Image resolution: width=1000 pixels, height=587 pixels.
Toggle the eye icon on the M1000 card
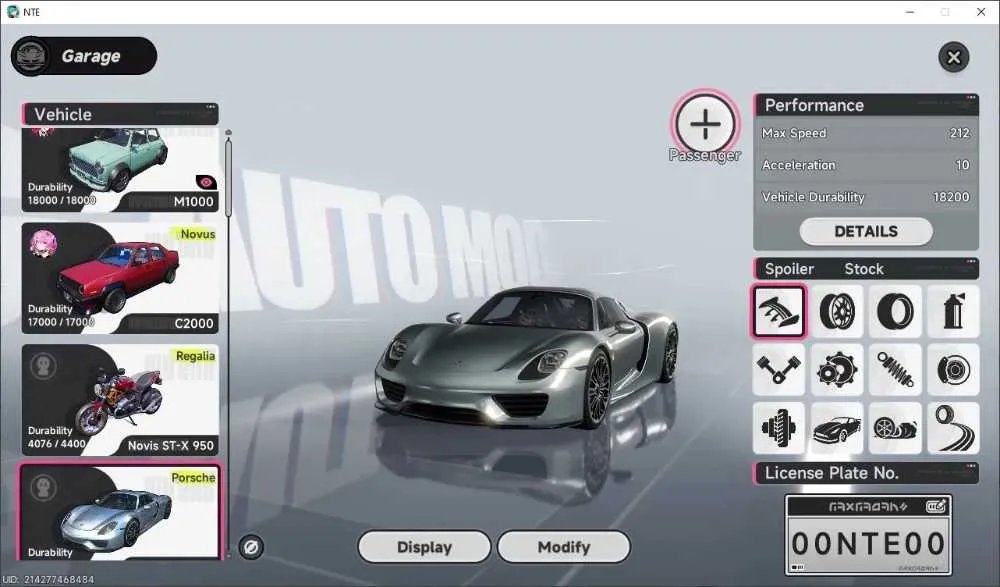206,182
